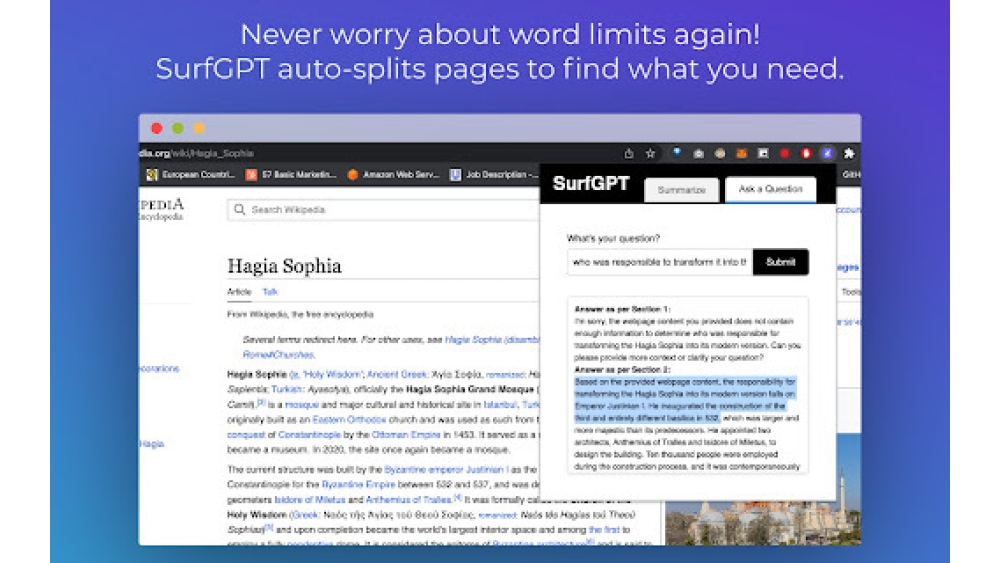The image size is (1000, 563).
Task: Click the white square window extension icon
Action: click(763, 154)
